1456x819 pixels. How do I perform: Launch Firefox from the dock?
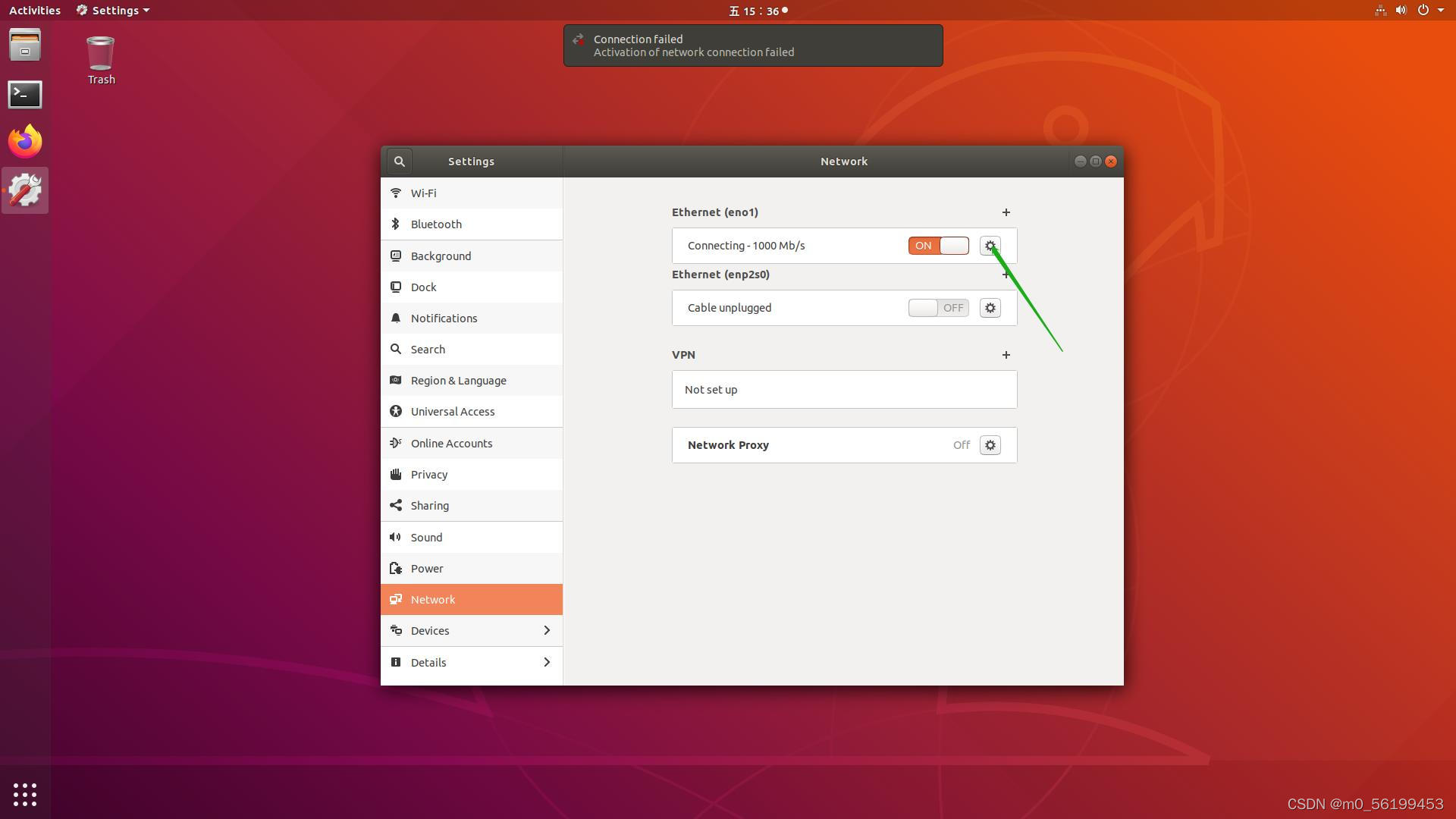point(25,142)
